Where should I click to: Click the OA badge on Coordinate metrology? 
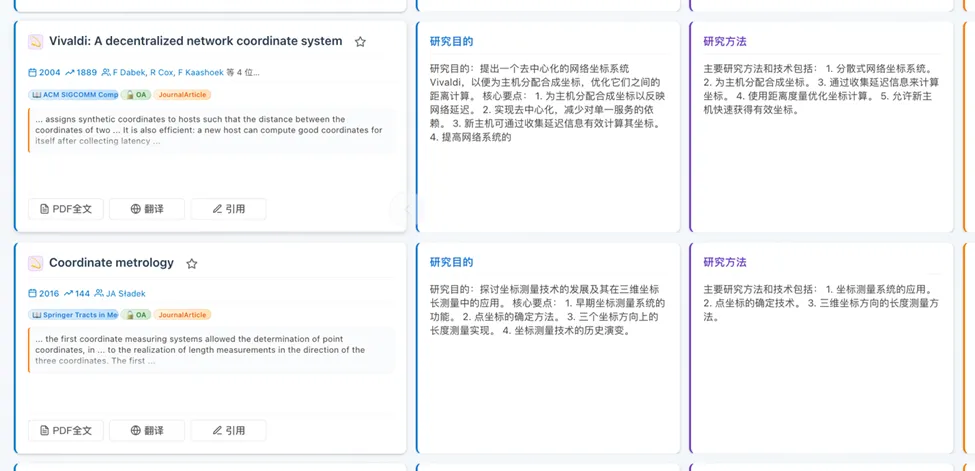pos(136,315)
